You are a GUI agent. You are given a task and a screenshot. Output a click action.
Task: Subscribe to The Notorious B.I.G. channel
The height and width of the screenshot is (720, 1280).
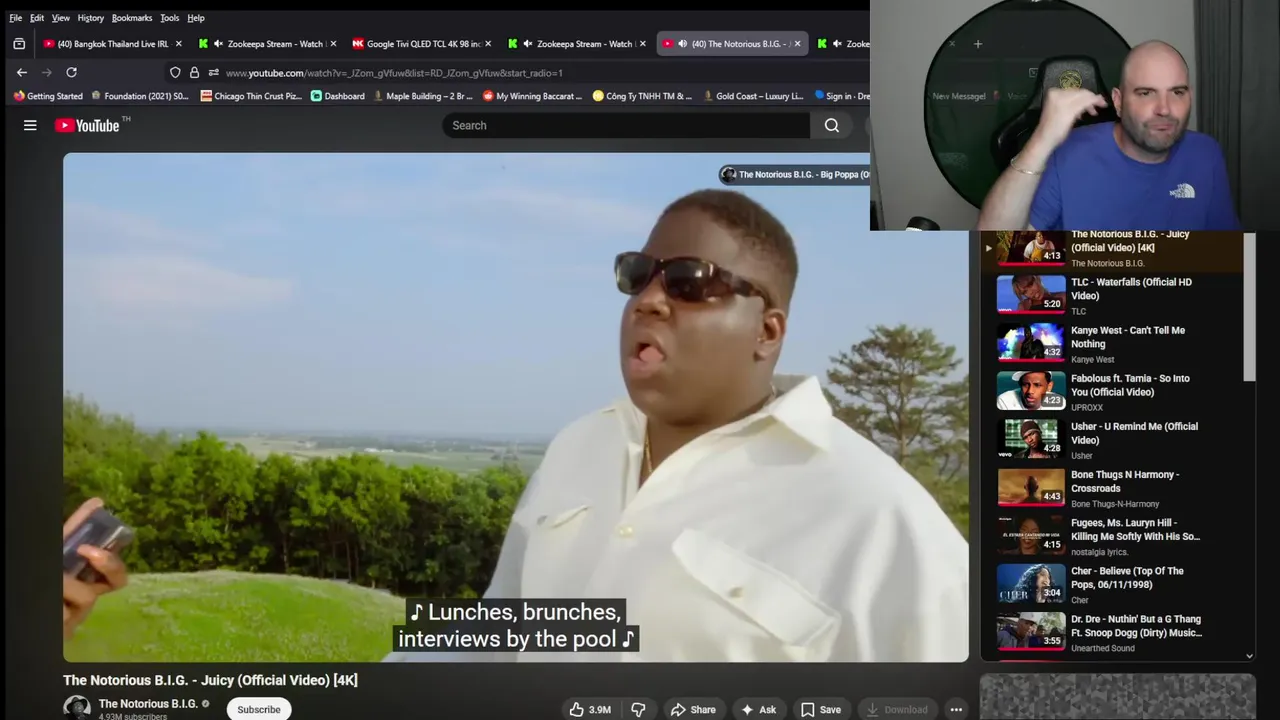(259, 709)
